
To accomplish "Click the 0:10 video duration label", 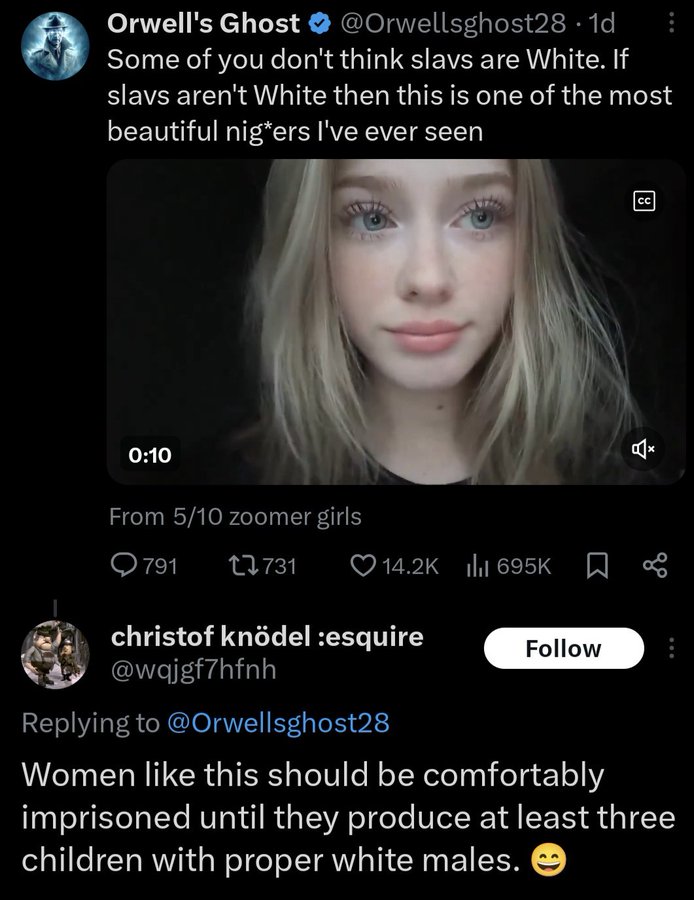I will 150,455.
